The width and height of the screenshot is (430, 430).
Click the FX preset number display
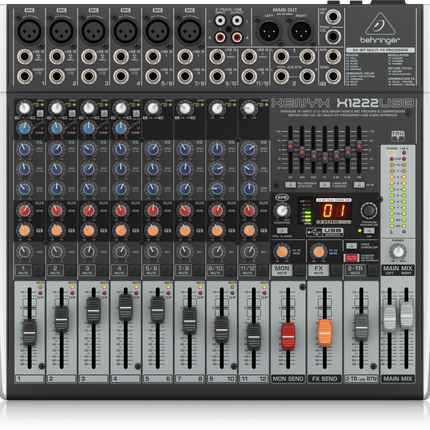(x=333, y=211)
